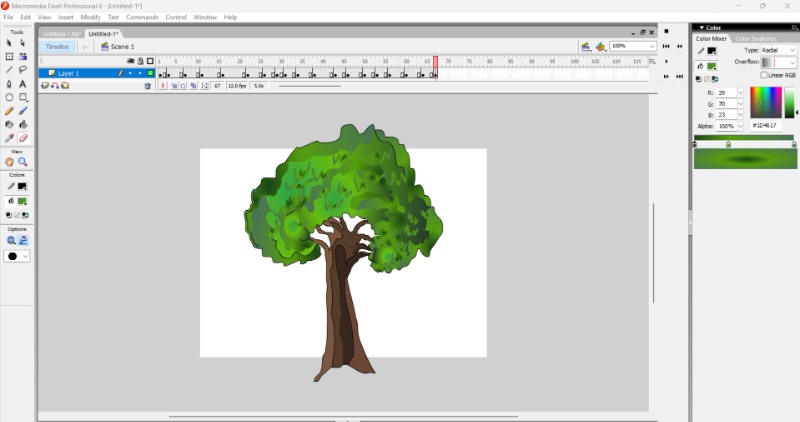Select the Eyedropper tool
800x422 pixels.
(x=10, y=138)
